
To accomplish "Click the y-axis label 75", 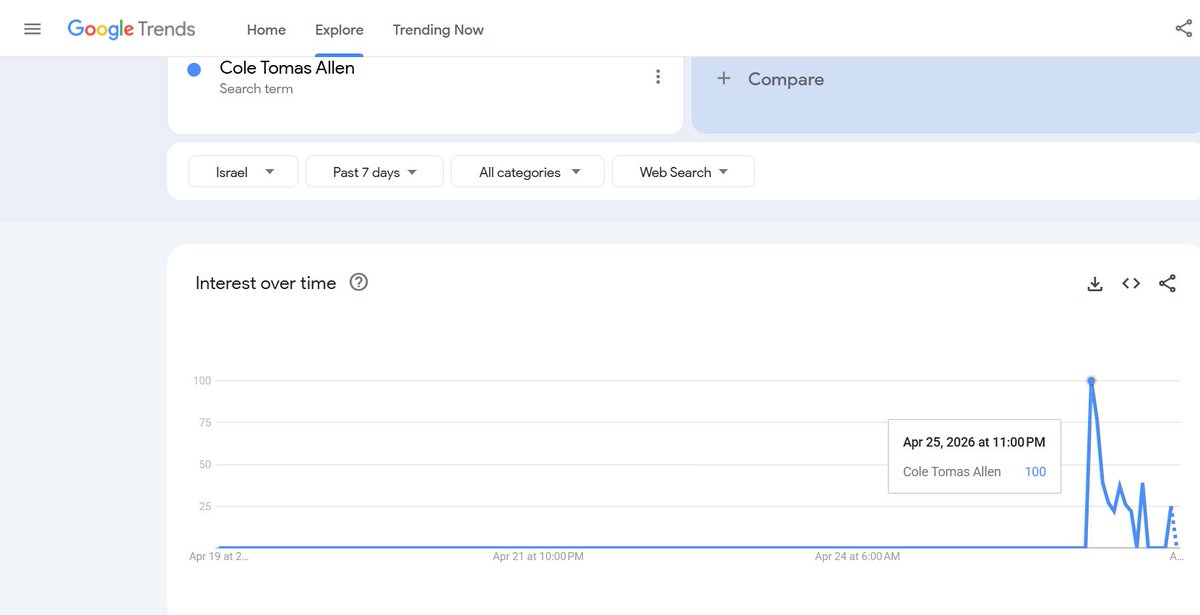I will [203, 423].
